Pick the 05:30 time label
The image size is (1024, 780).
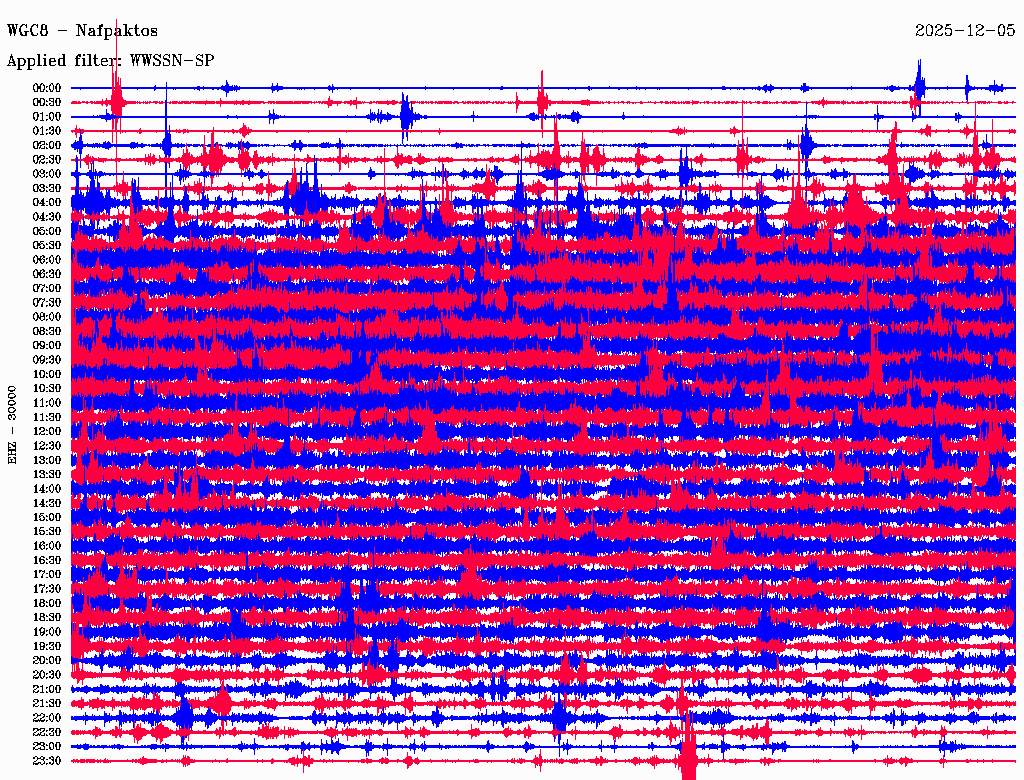[x=47, y=245]
